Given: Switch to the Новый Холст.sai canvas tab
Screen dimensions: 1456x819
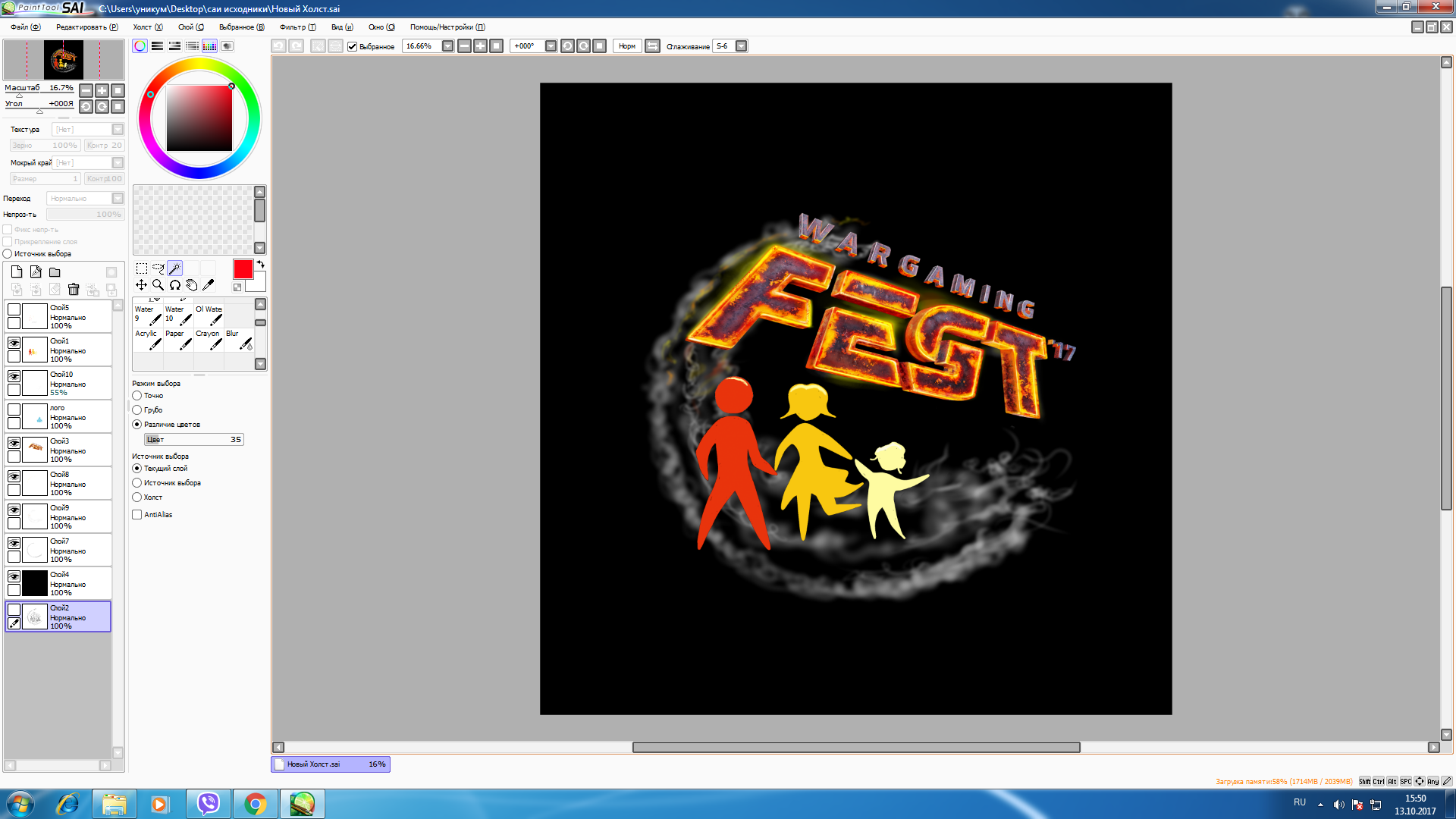Looking at the screenshot, I should click(331, 764).
